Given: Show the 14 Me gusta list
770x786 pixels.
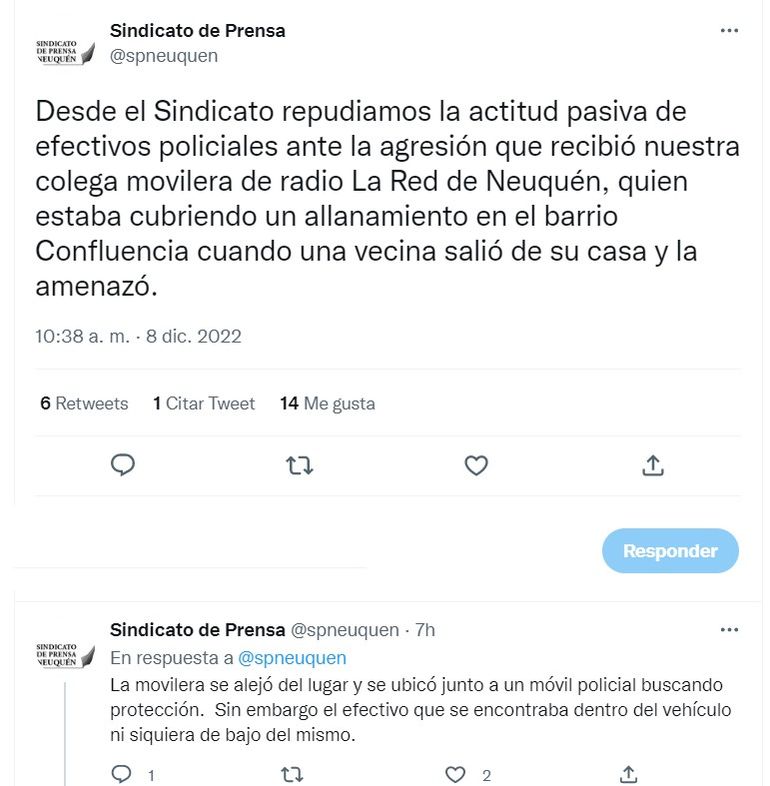Looking at the screenshot, I should 327,404.
